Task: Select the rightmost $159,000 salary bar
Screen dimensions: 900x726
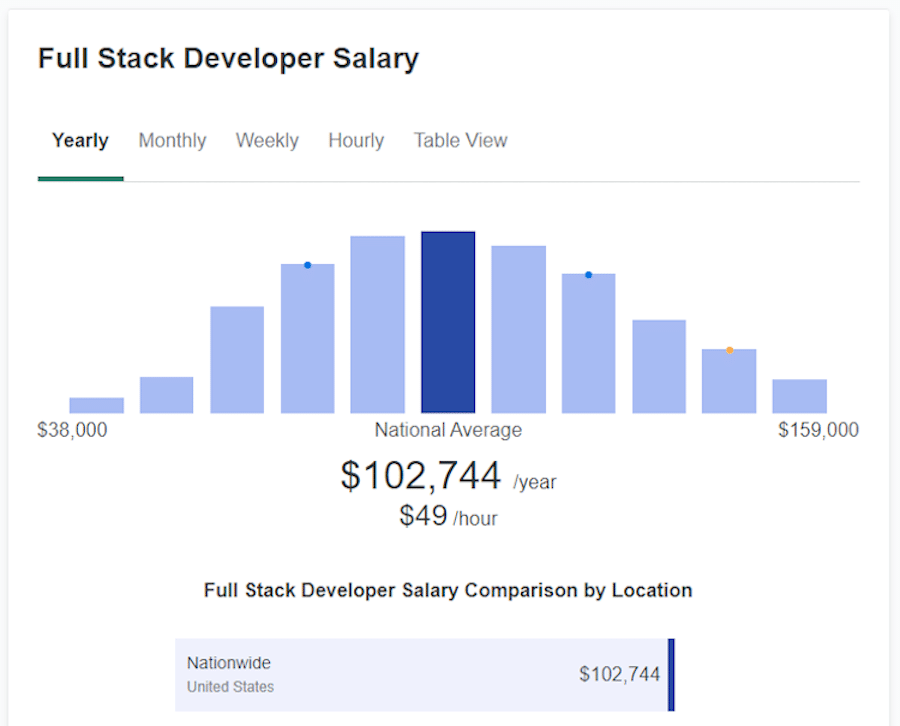Action: click(799, 395)
